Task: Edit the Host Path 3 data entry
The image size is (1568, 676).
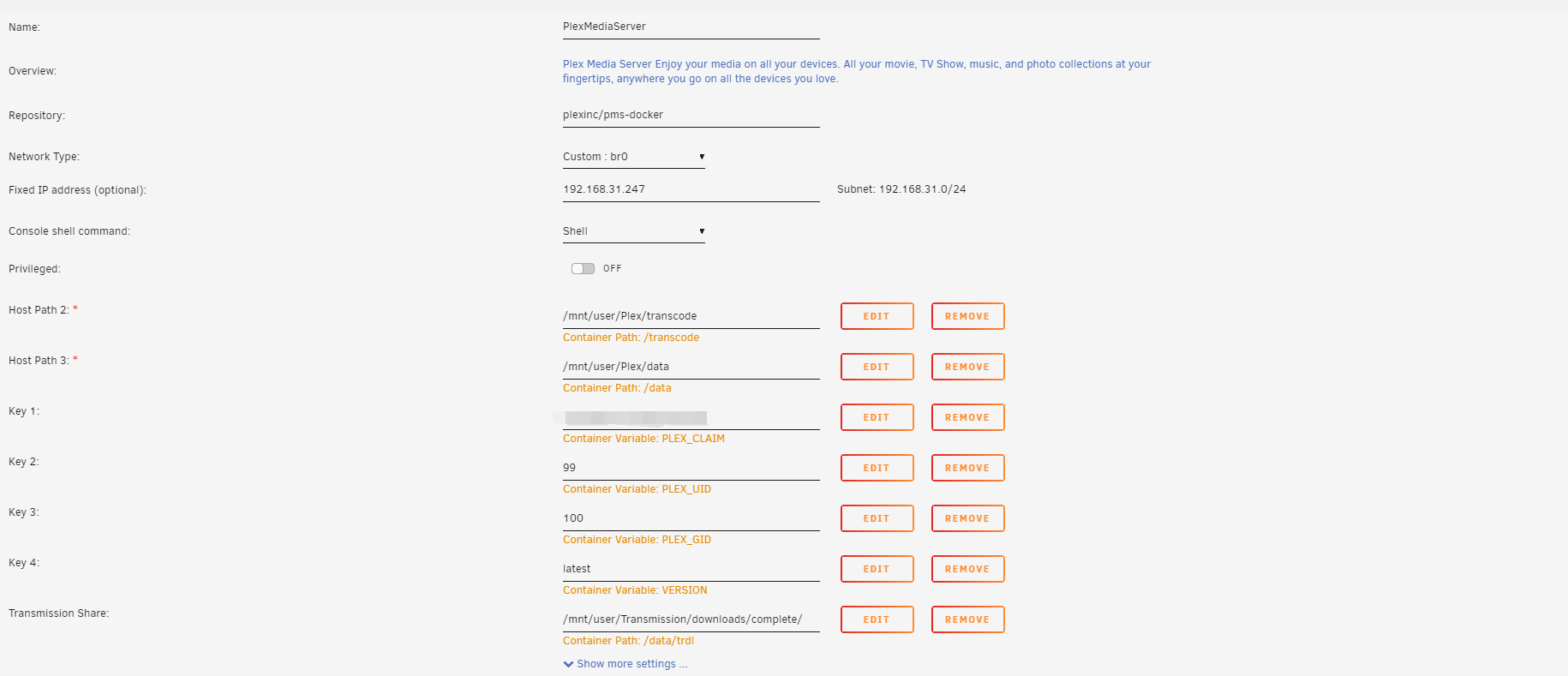Action: pos(877,367)
